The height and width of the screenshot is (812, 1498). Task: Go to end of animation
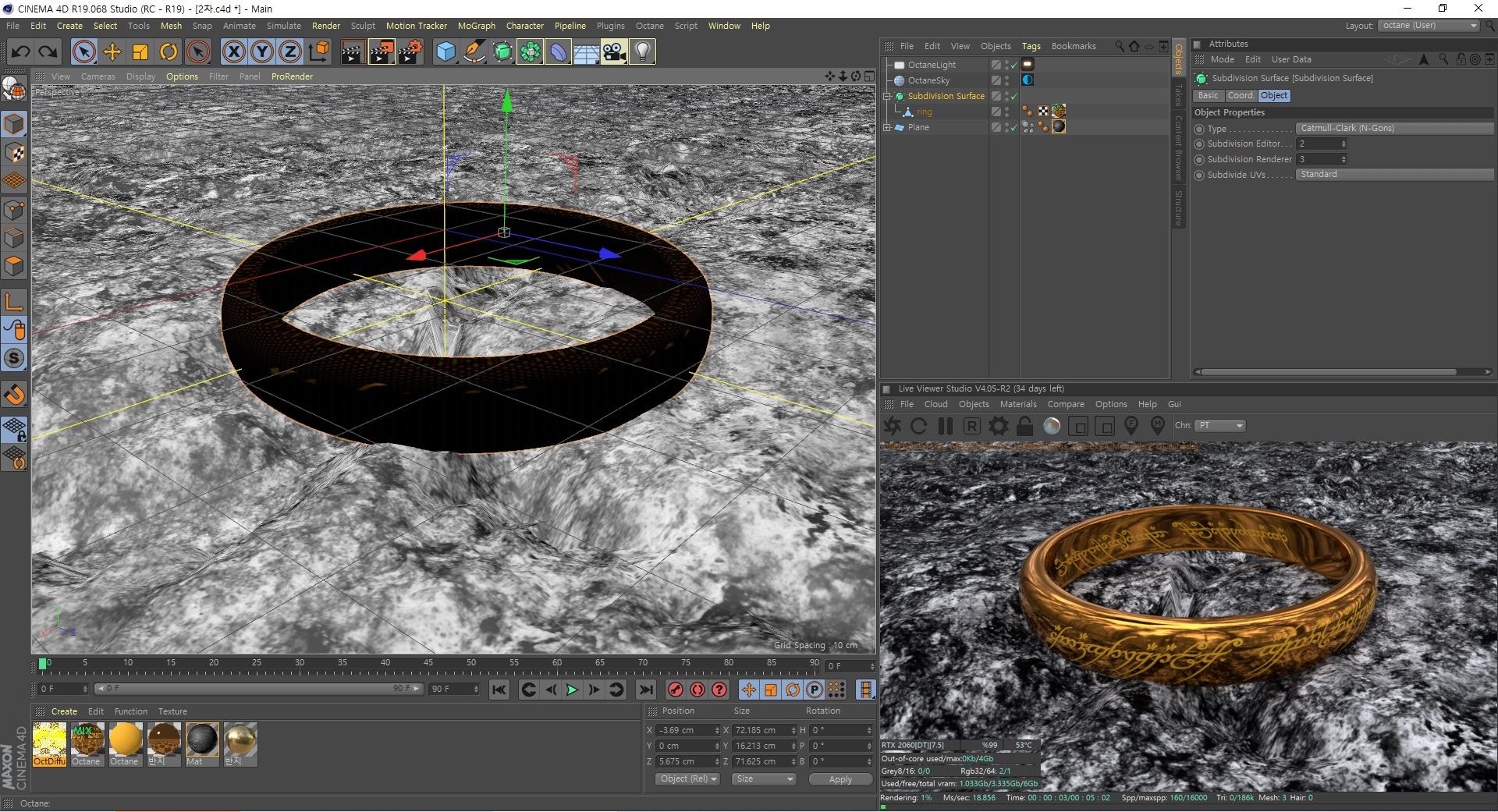(x=646, y=690)
